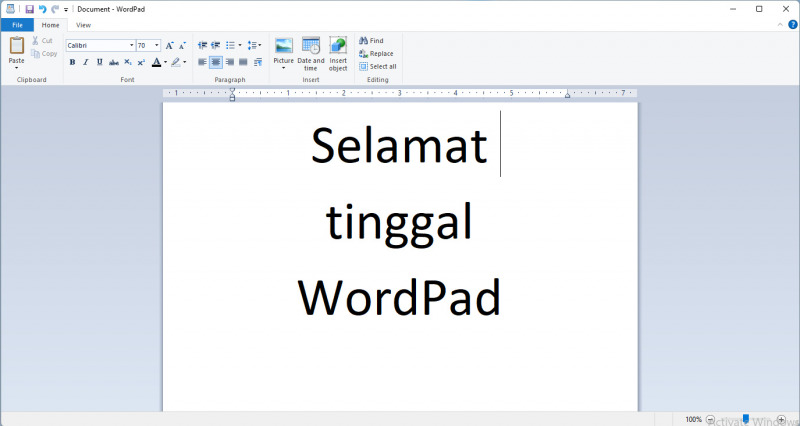
Task: Open the Calibri font family dropdown
Action: [131, 46]
